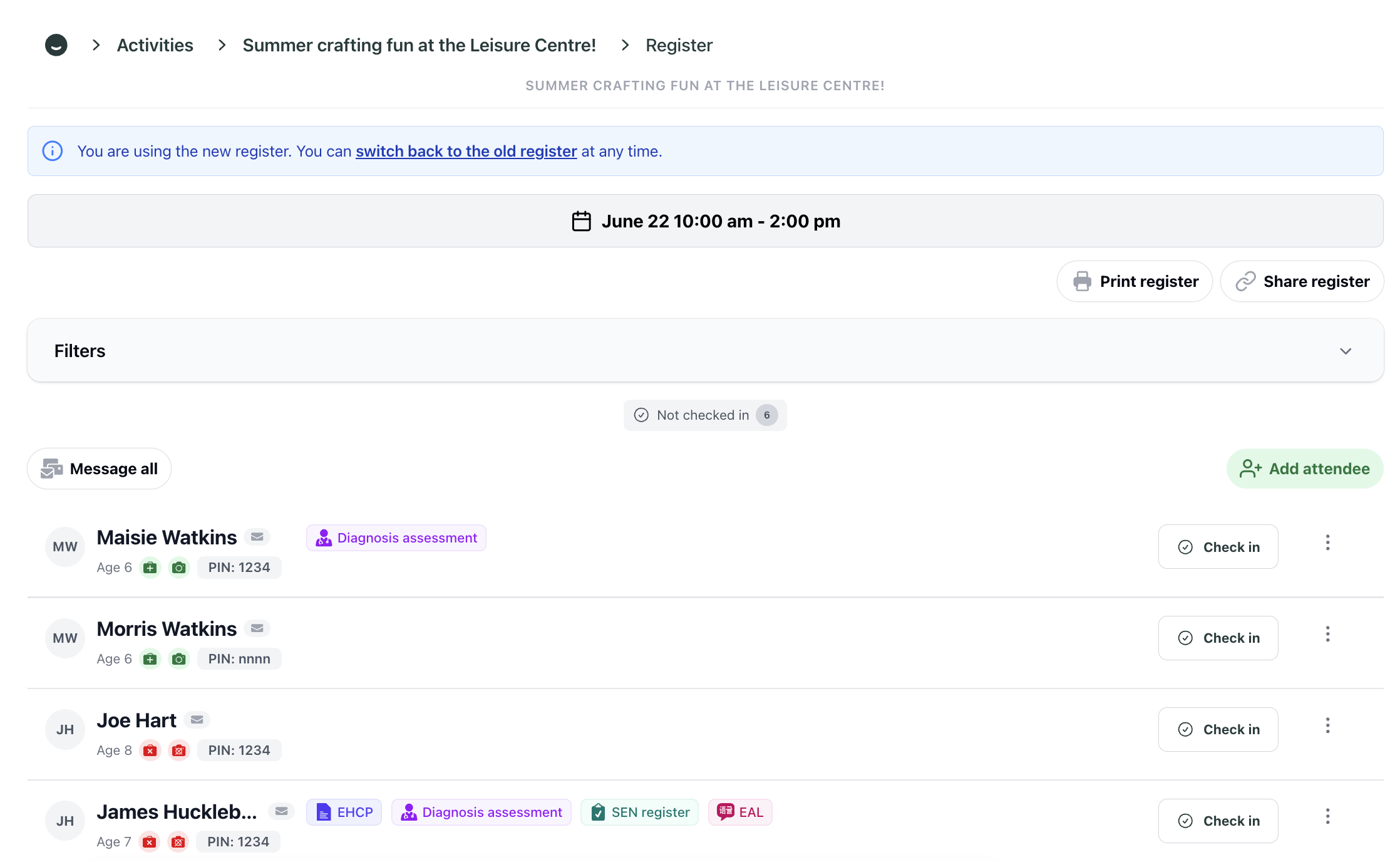Check in Maisie Watkins
This screenshot has height=862, width=1400.
(x=1218, y=547)
